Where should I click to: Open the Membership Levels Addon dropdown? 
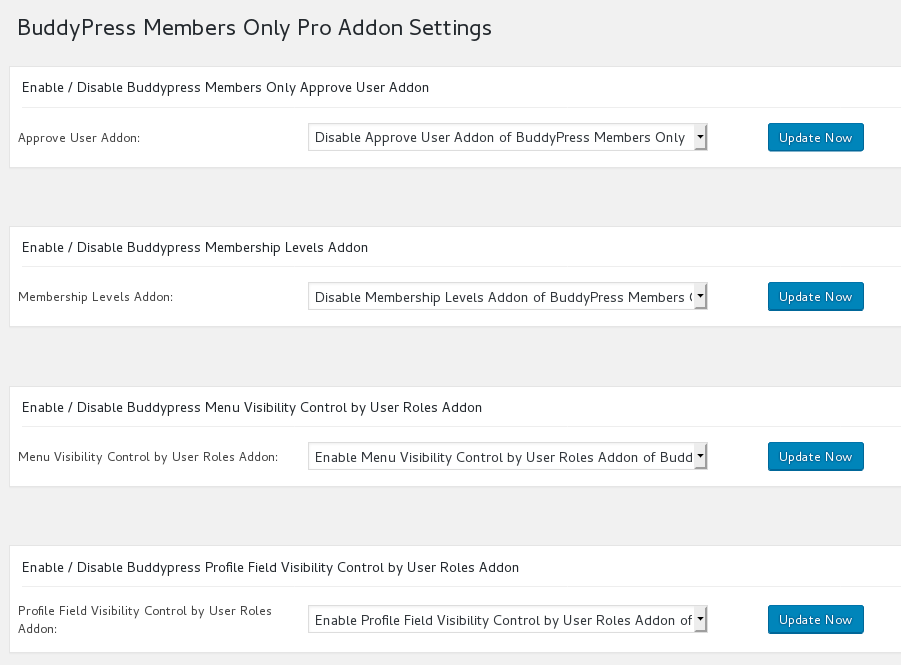click(x=500, y=296)
